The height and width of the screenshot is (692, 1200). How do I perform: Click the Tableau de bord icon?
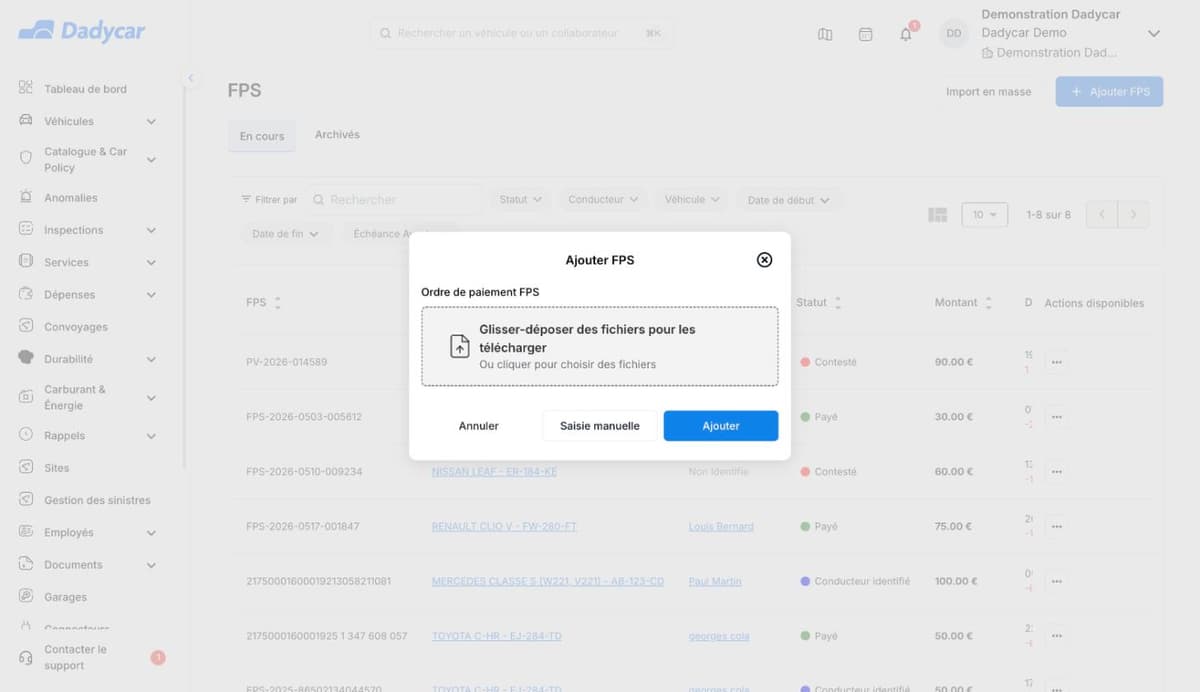[x=26, y=88]
